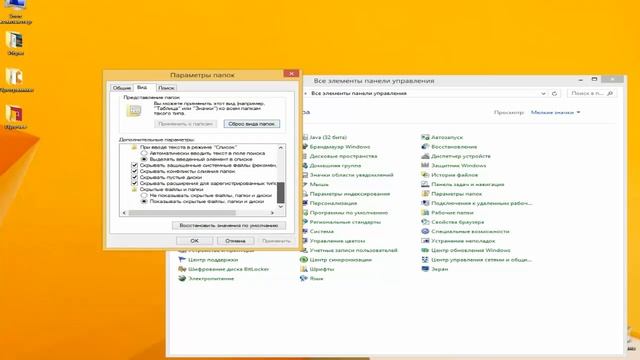This screenshot has height=360, width=640.
Task: Open Язык item
Action: point(312,278)
